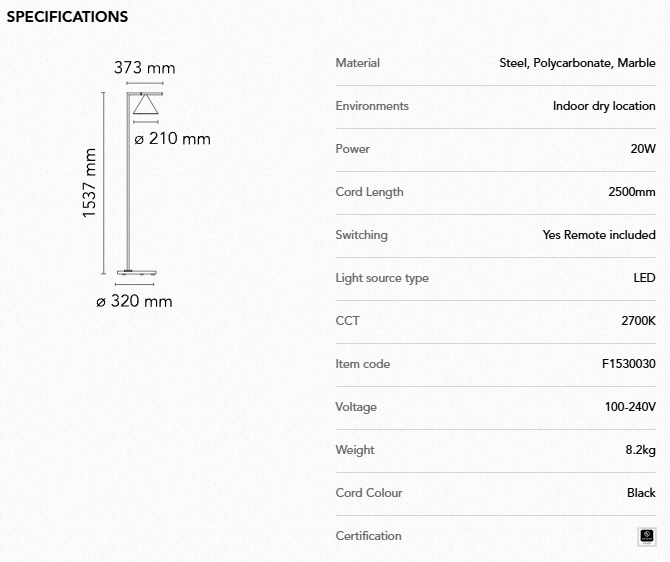Click the certification mark icon
This screenshot has height=562, width=670.
coord(646,537)
